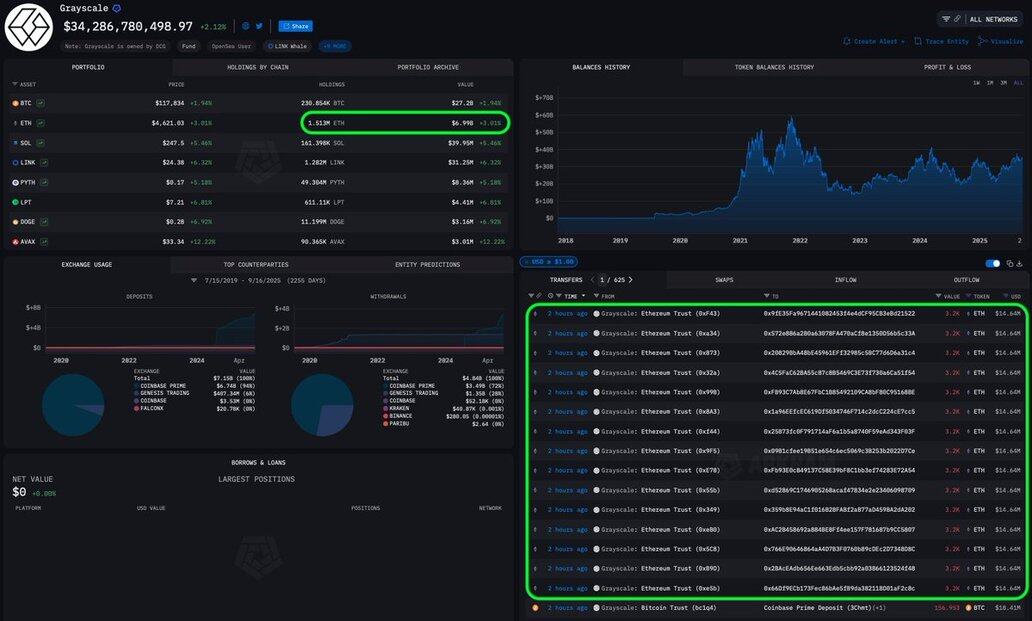Viewport: 1032px width, 621px height.
Task: Click the Fund tag
Action: [189, 46]
